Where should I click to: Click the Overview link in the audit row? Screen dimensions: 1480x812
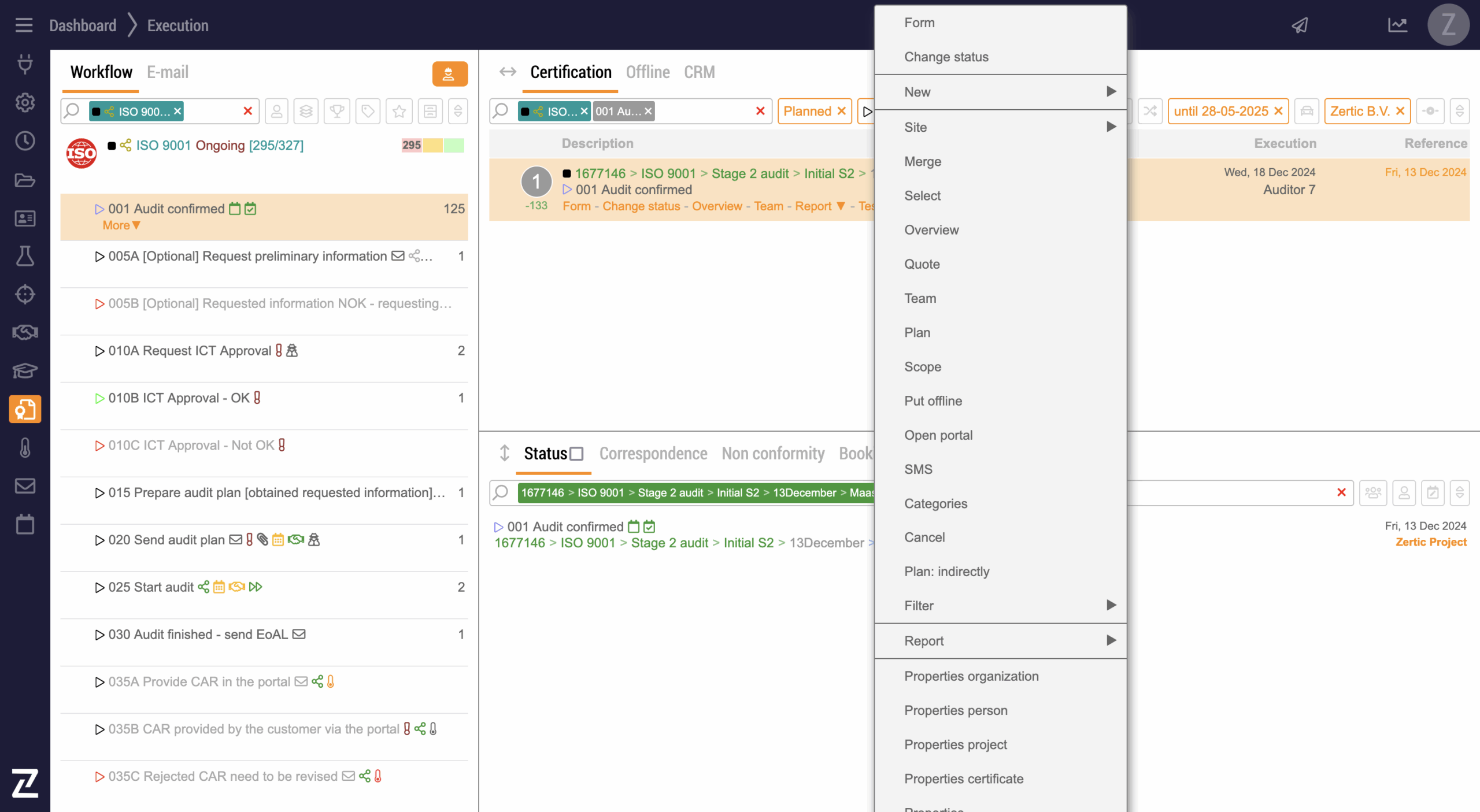(716, 206)
